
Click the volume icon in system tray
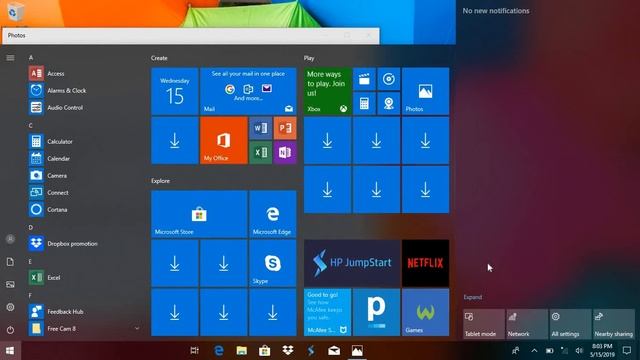click(x=579, y=351)
